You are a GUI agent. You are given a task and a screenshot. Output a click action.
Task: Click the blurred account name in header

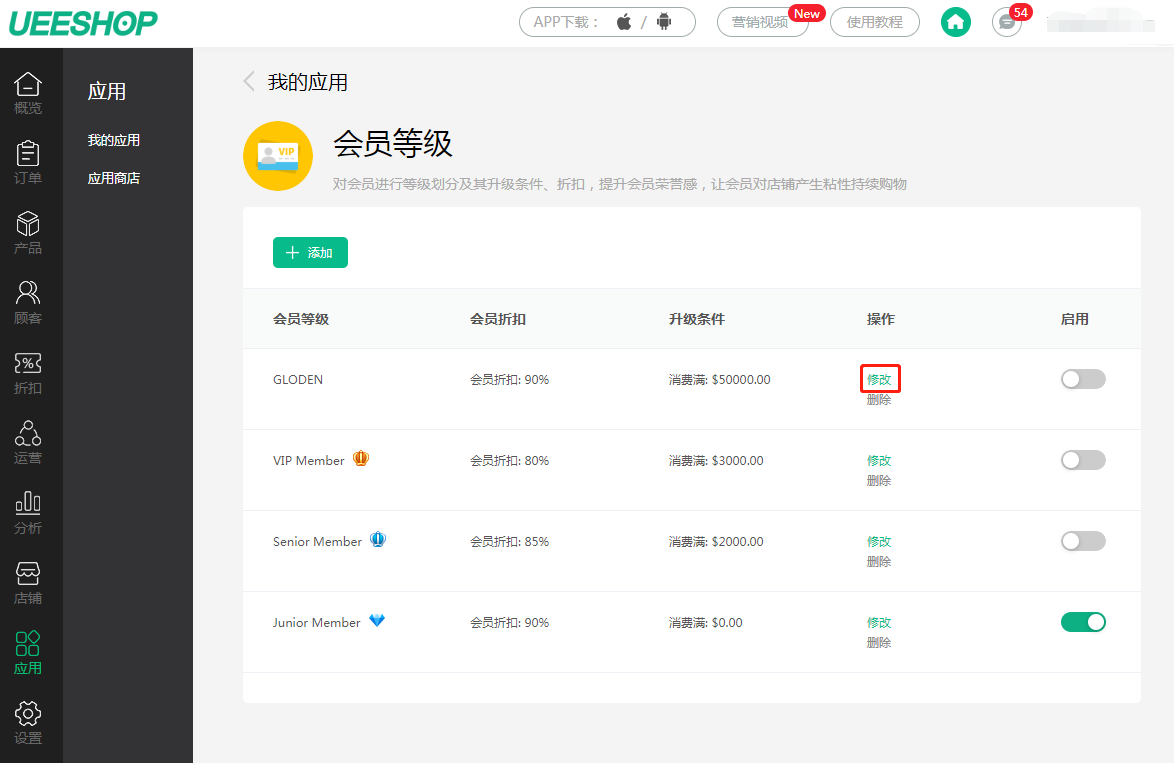click(1101, 22)
